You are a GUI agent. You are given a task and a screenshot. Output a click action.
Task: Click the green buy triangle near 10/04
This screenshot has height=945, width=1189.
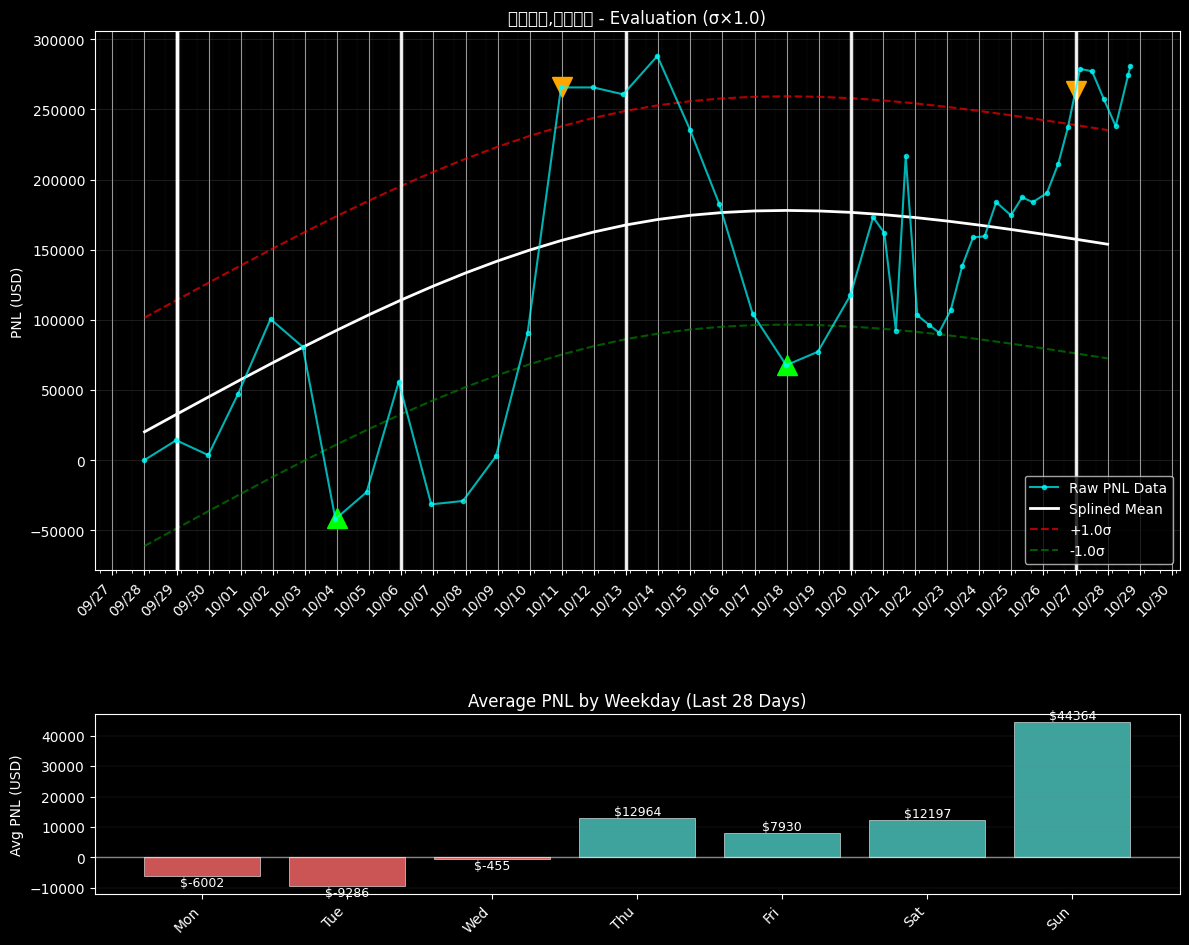pyautogui.click(x=337, y=518)
